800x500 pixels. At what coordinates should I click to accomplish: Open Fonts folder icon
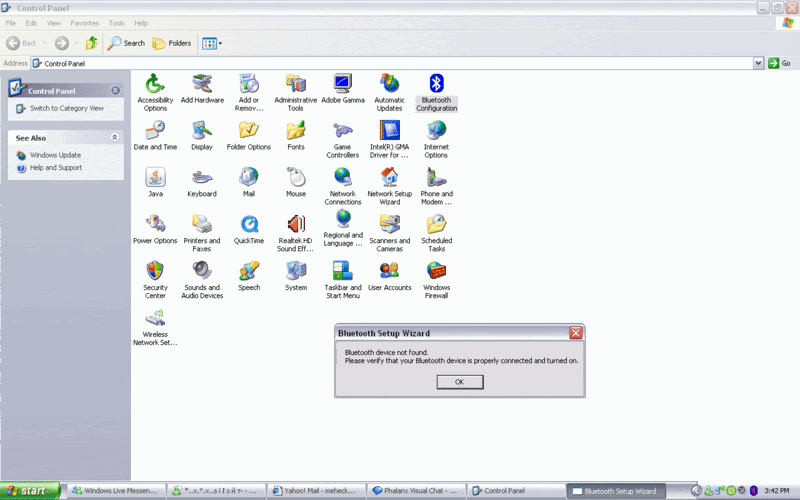pyautogui.click(x=295, y=136)
